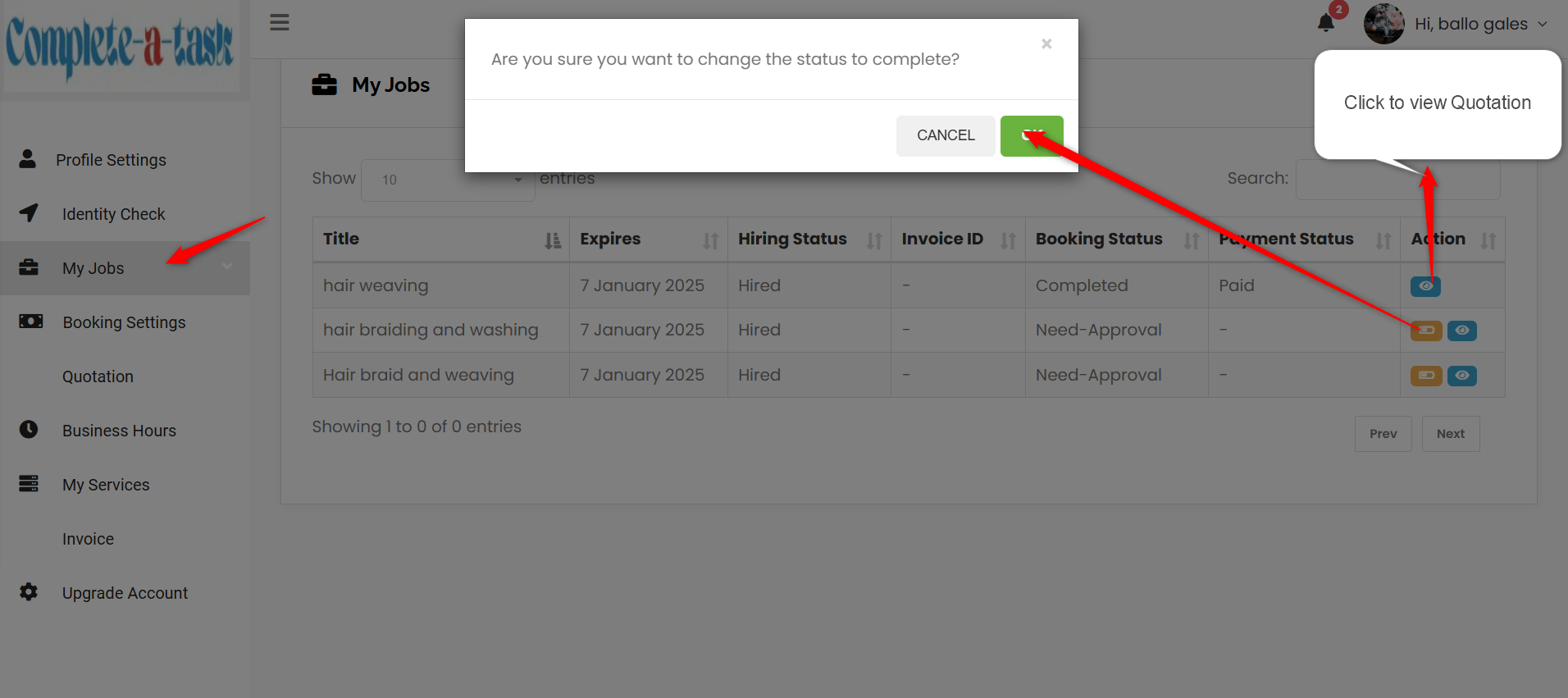Screen dimensions: 1568x698
Task: Click the Identity Check arrow icon
Action: point(29,212)
